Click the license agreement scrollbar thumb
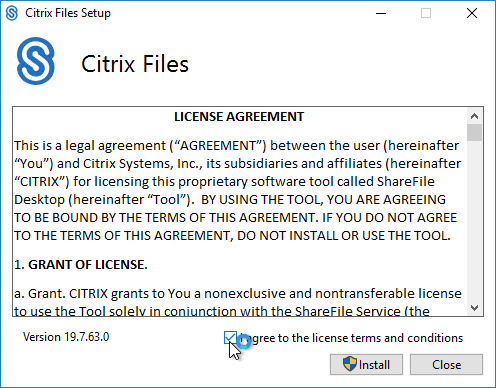This screenshot has width=496, height=388. (x=474, y=132)
